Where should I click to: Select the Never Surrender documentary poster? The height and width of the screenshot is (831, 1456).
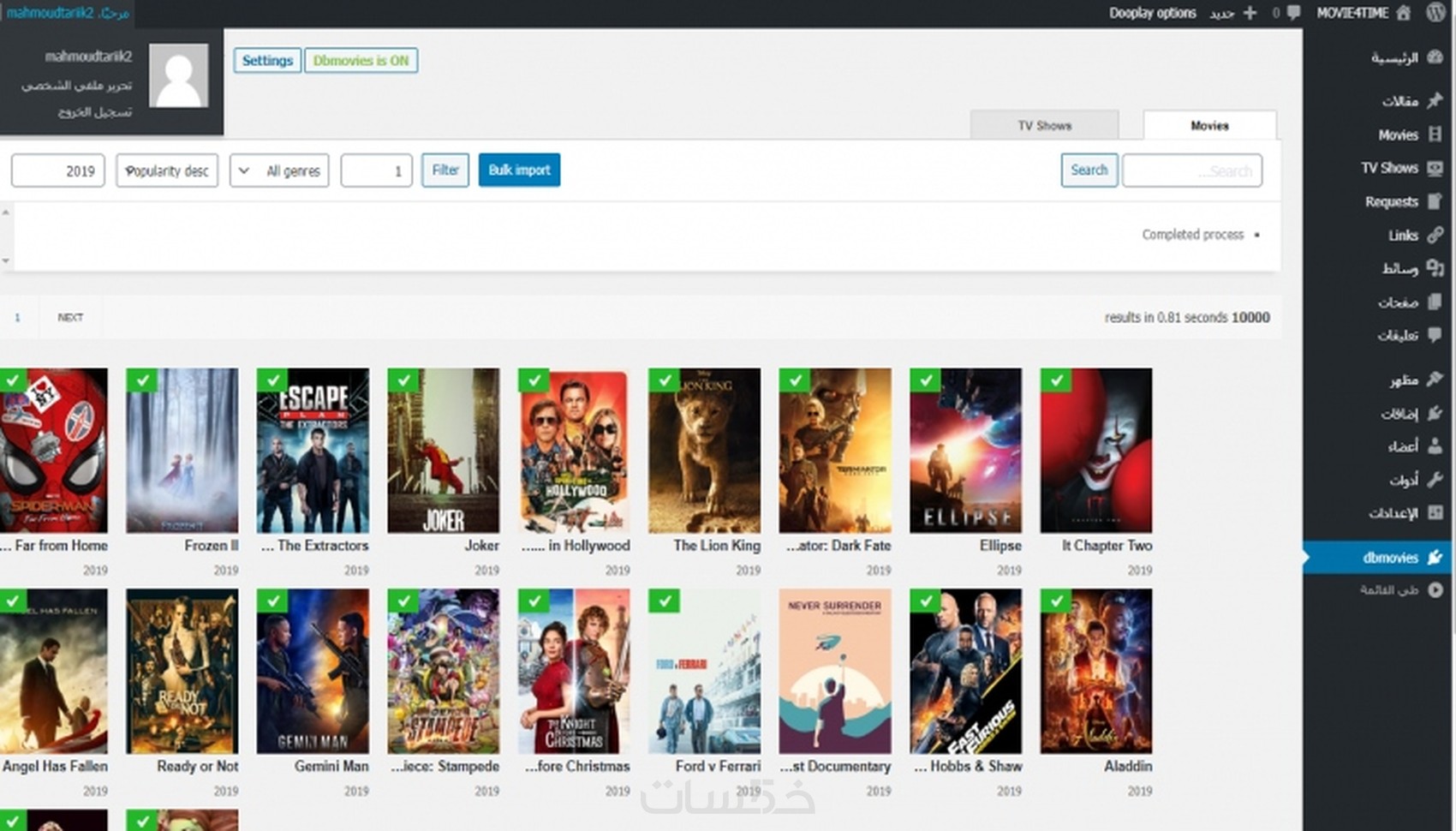[x=835, y=672]
